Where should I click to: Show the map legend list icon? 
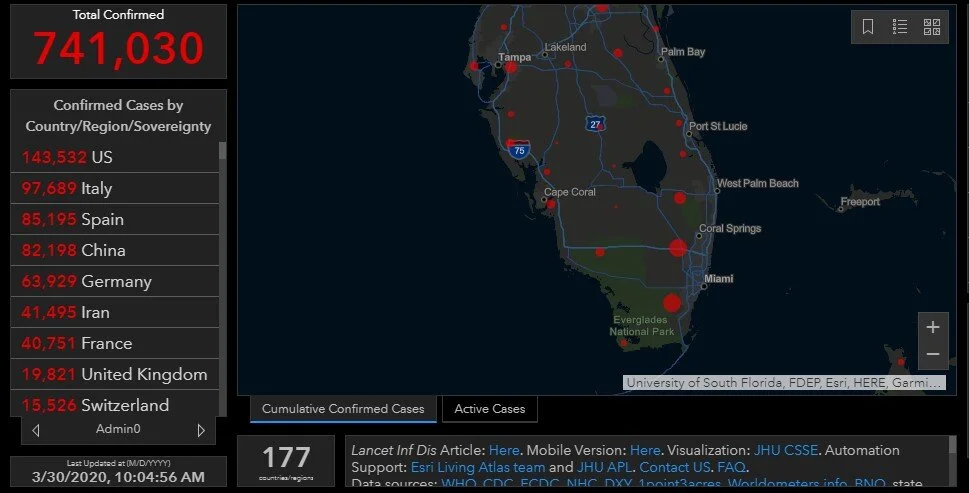click(900, 27)
